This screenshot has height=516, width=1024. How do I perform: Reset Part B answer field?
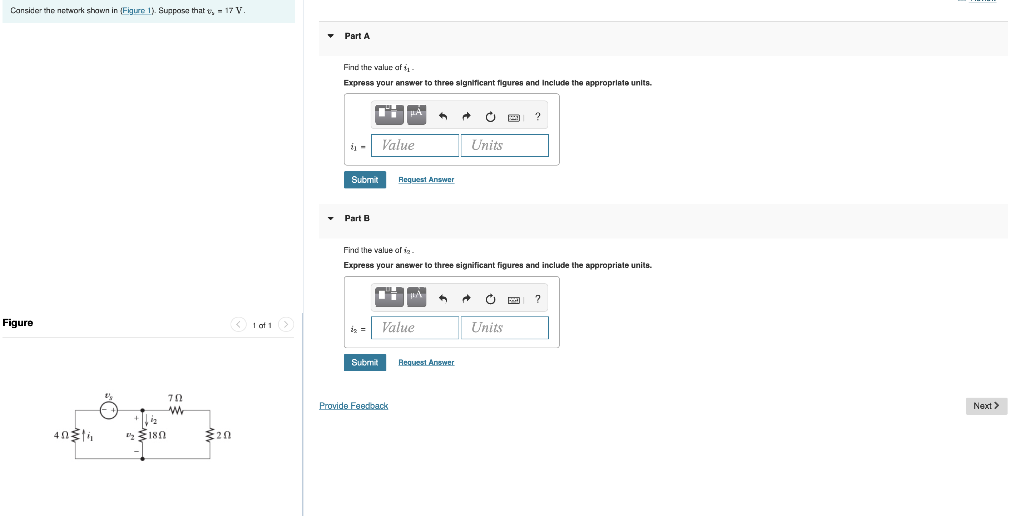490,299
